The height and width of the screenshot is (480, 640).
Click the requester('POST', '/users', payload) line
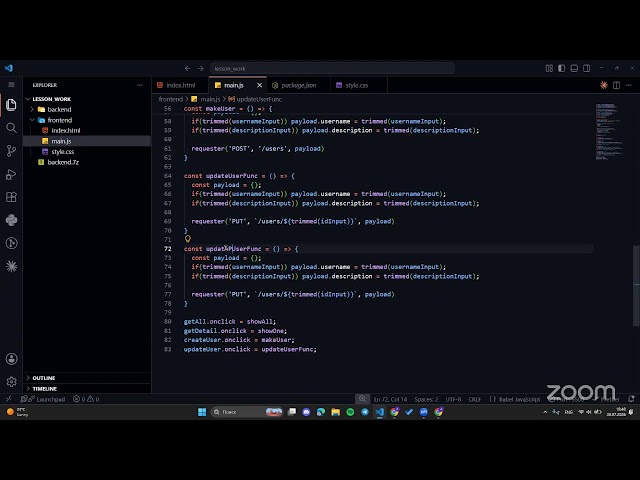pos(258,149)
